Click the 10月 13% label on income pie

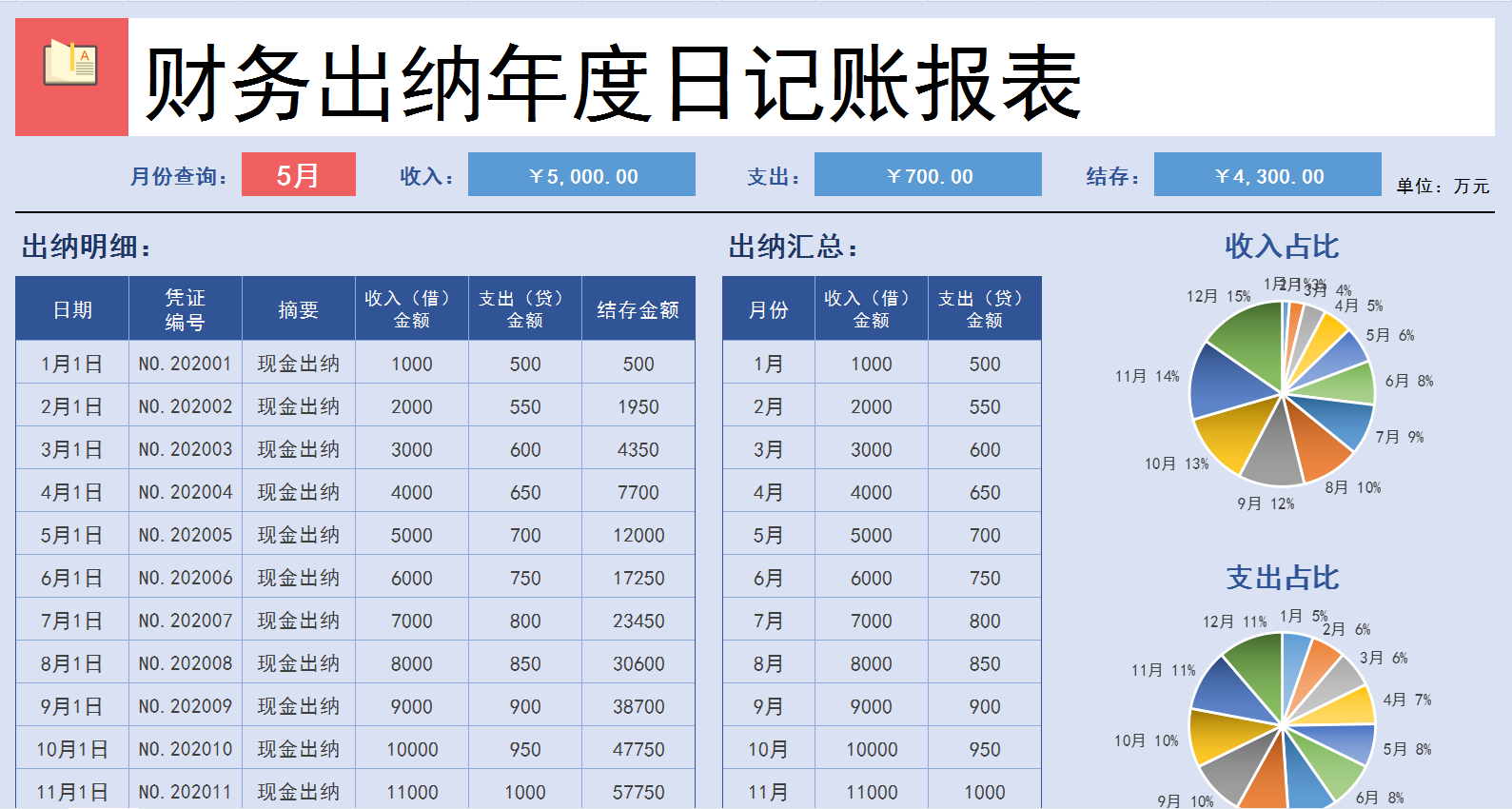(1176, 464)
